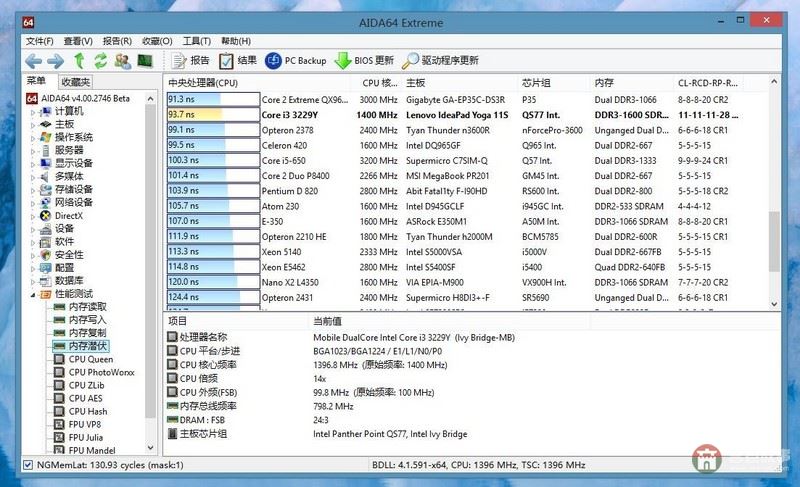This screenshot has width=800, height=487.
Task: Select the FPU Julia benchmark
Action: [x=86, y=438]
